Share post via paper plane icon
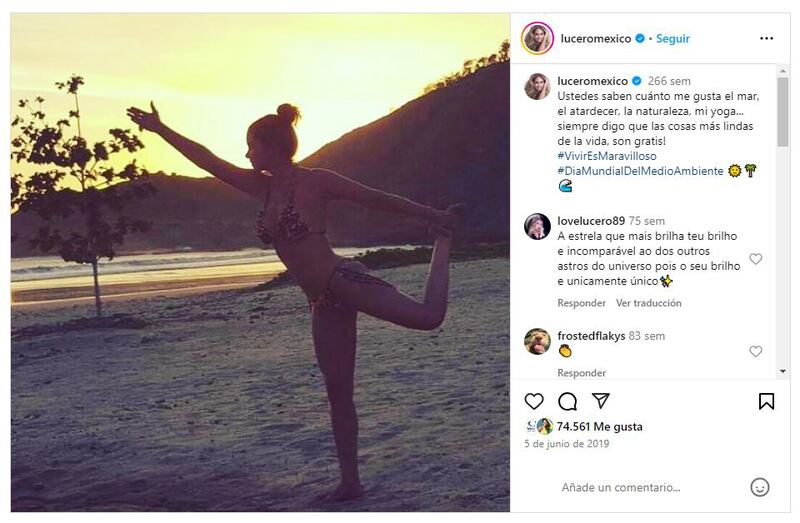Viewport: 800px width, 523px height. point(600,401)
